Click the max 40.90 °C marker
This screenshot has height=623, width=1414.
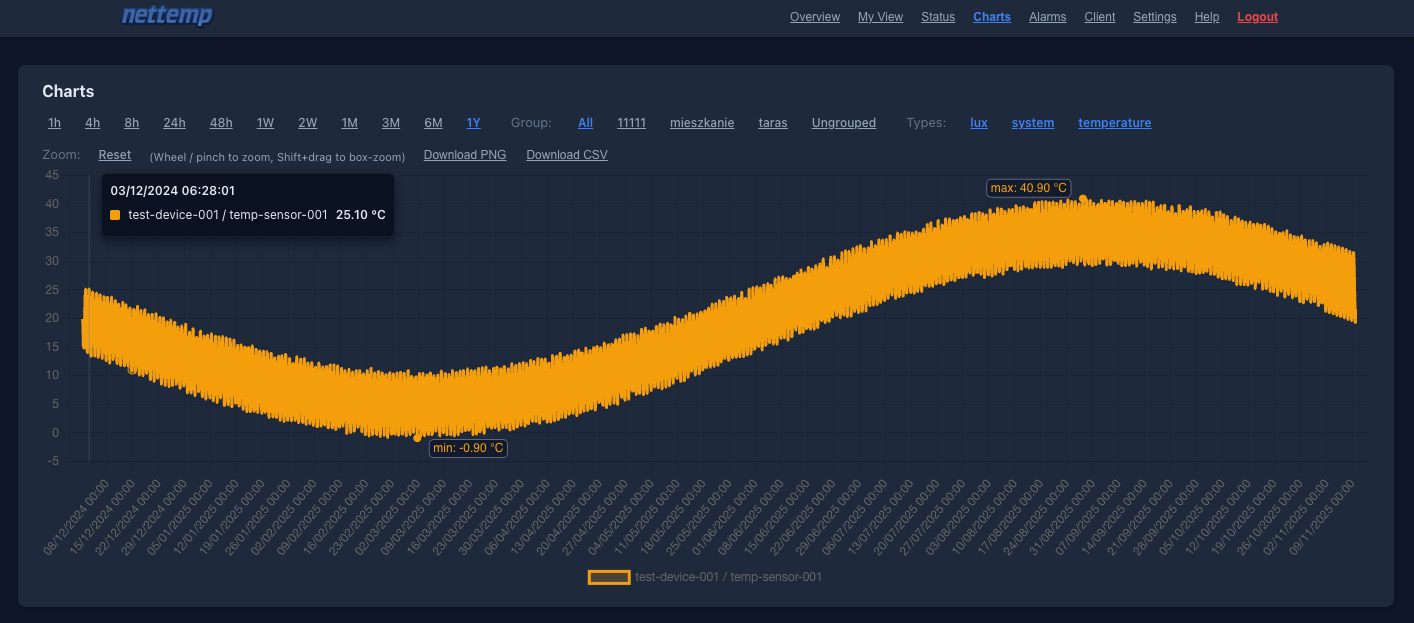click(x=1028, y=187)
